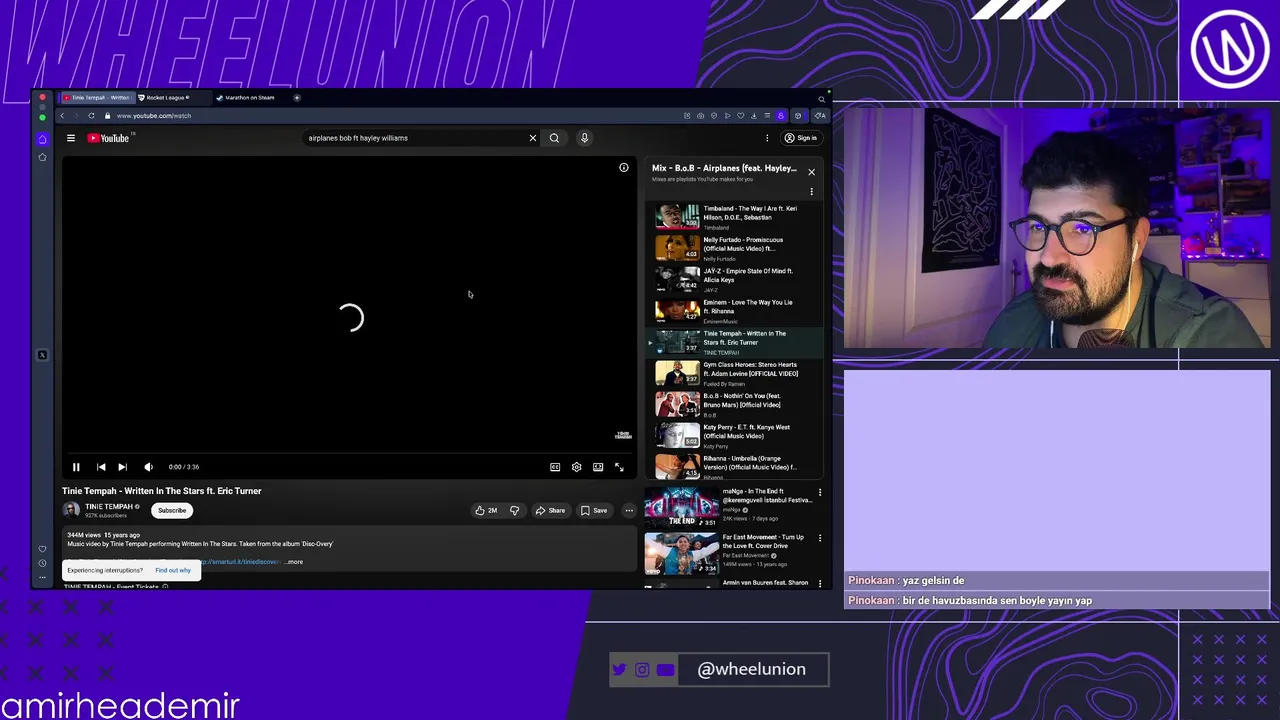This screenshot has height=720, width=1280.
Task: Toggle closed captions on player
Action: point(555,467)
